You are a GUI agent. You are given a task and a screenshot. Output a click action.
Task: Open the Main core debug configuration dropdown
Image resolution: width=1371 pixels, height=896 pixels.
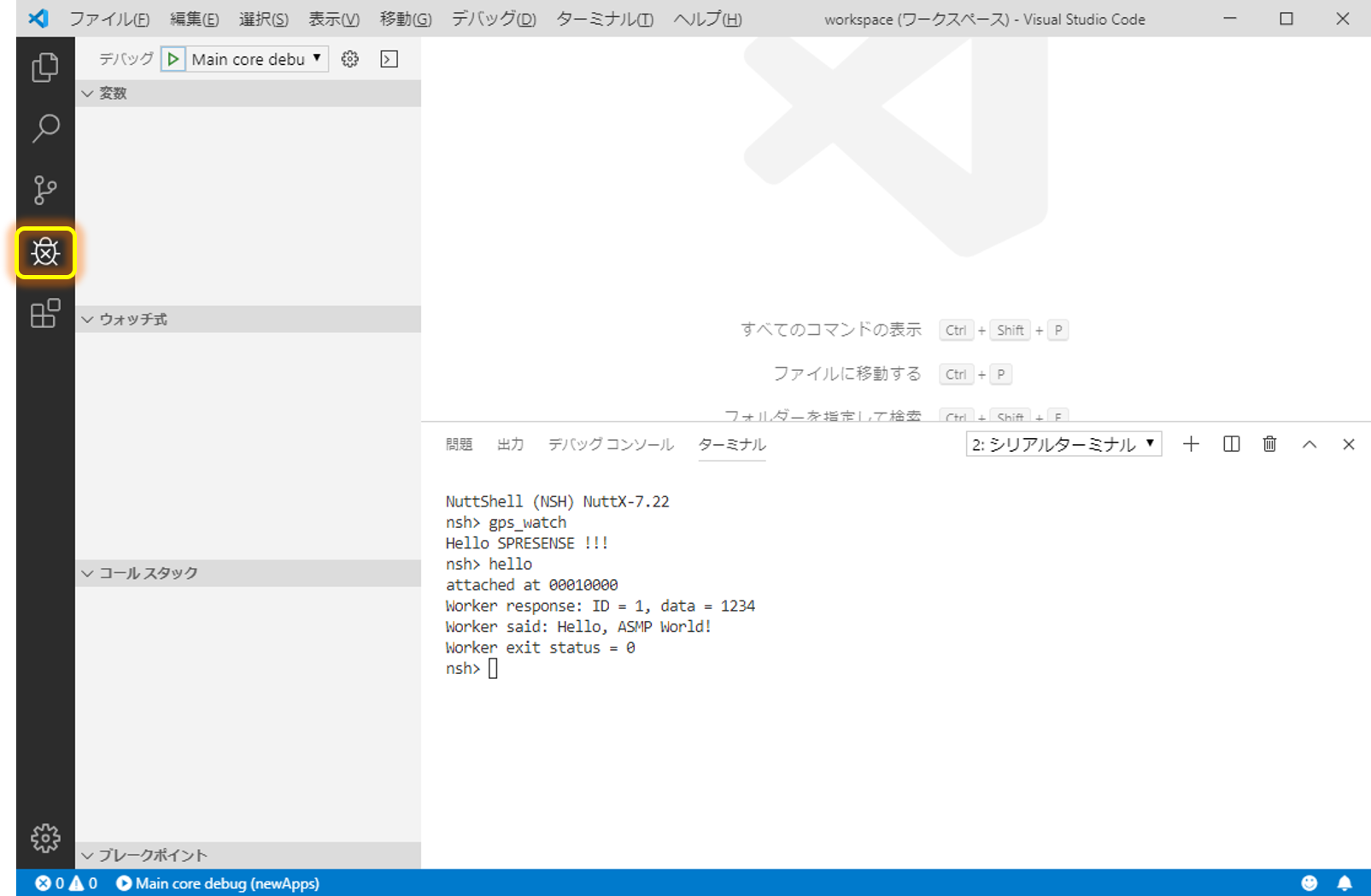(253, 58)
